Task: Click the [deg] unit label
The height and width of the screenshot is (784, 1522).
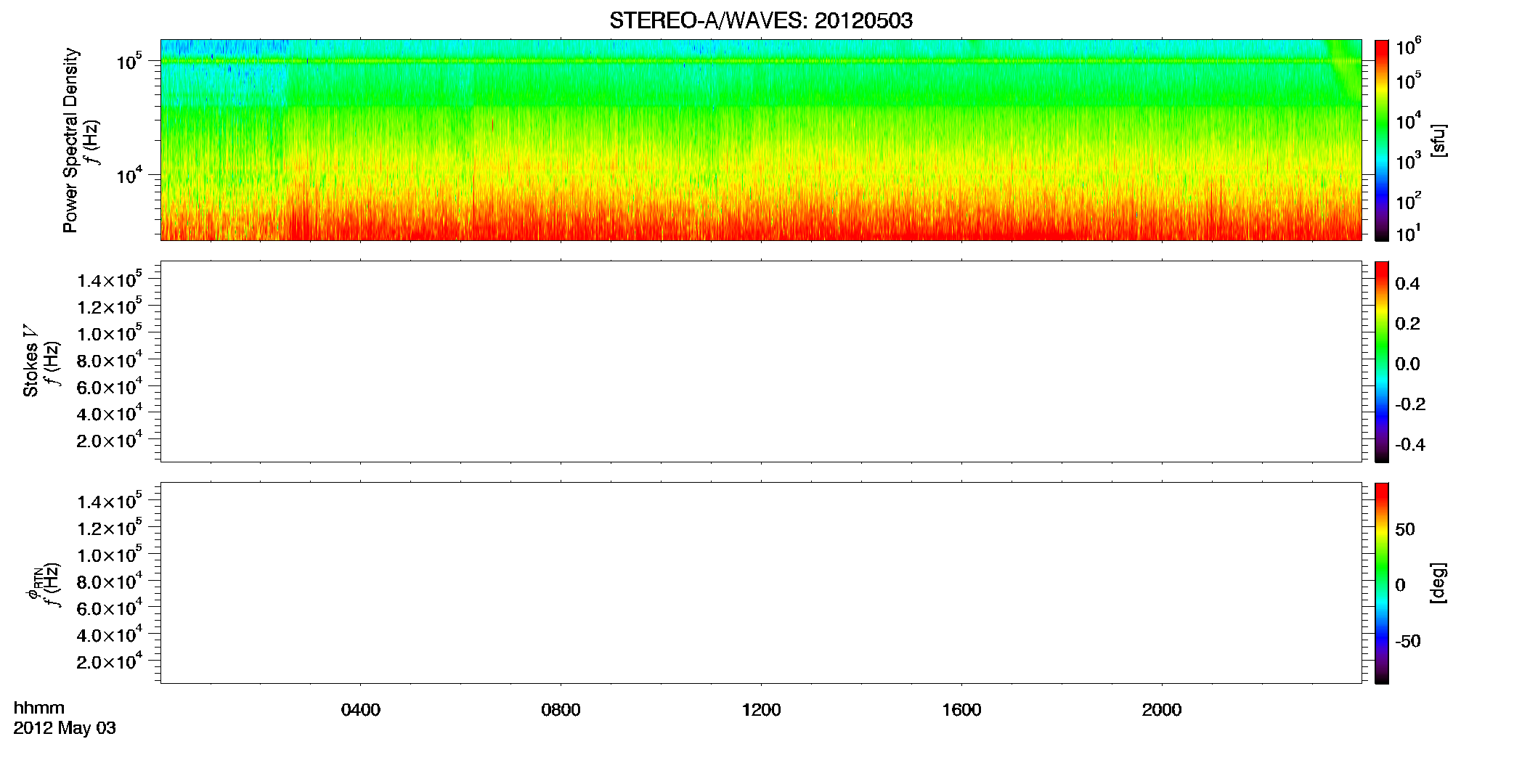Action: coord(1438,583)
